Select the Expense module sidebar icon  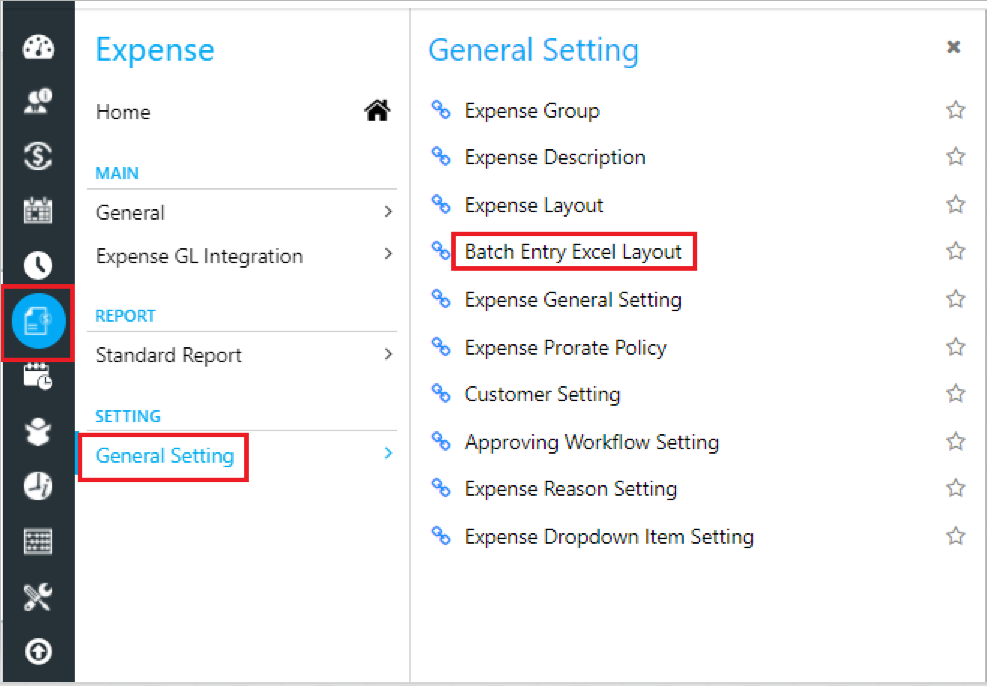pos(38,321)
